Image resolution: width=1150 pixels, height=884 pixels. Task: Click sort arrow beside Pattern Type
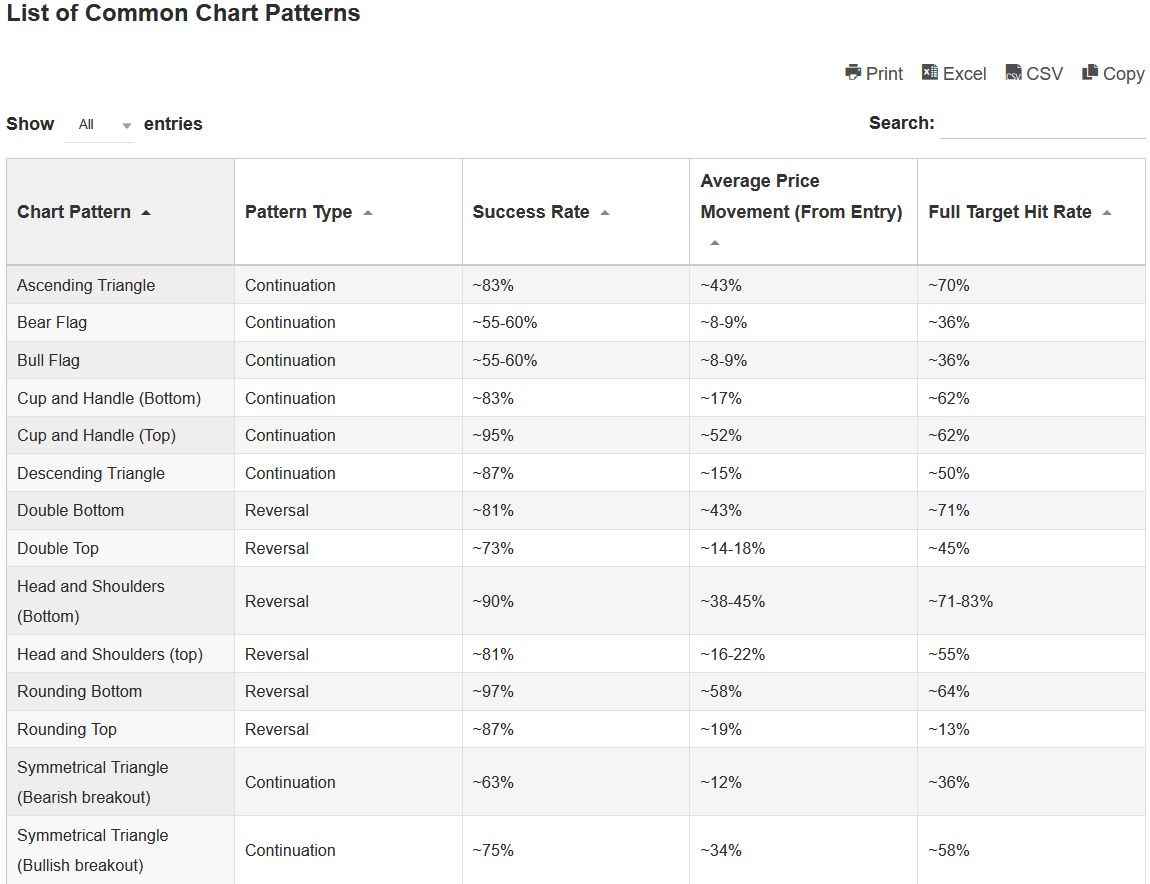pyautogui.click(x=368, y=213)
